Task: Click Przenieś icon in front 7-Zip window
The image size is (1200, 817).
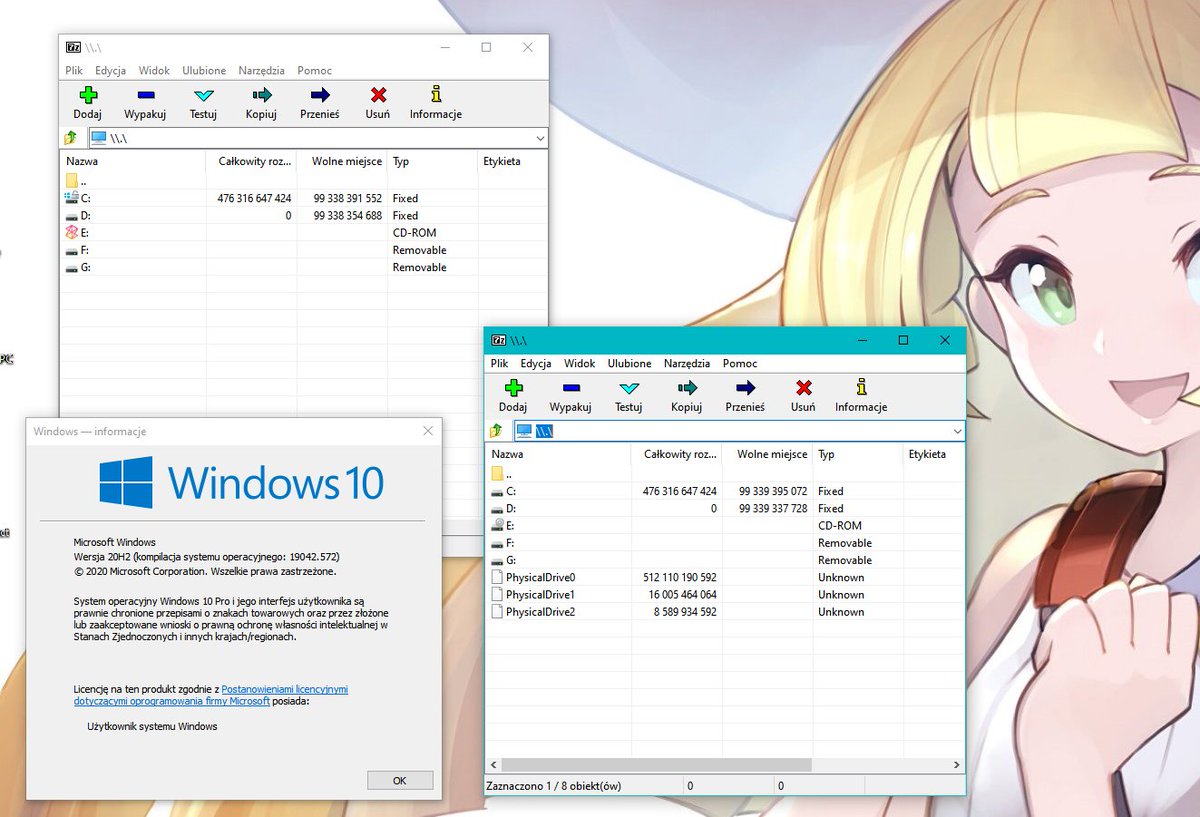Action: 745,388
